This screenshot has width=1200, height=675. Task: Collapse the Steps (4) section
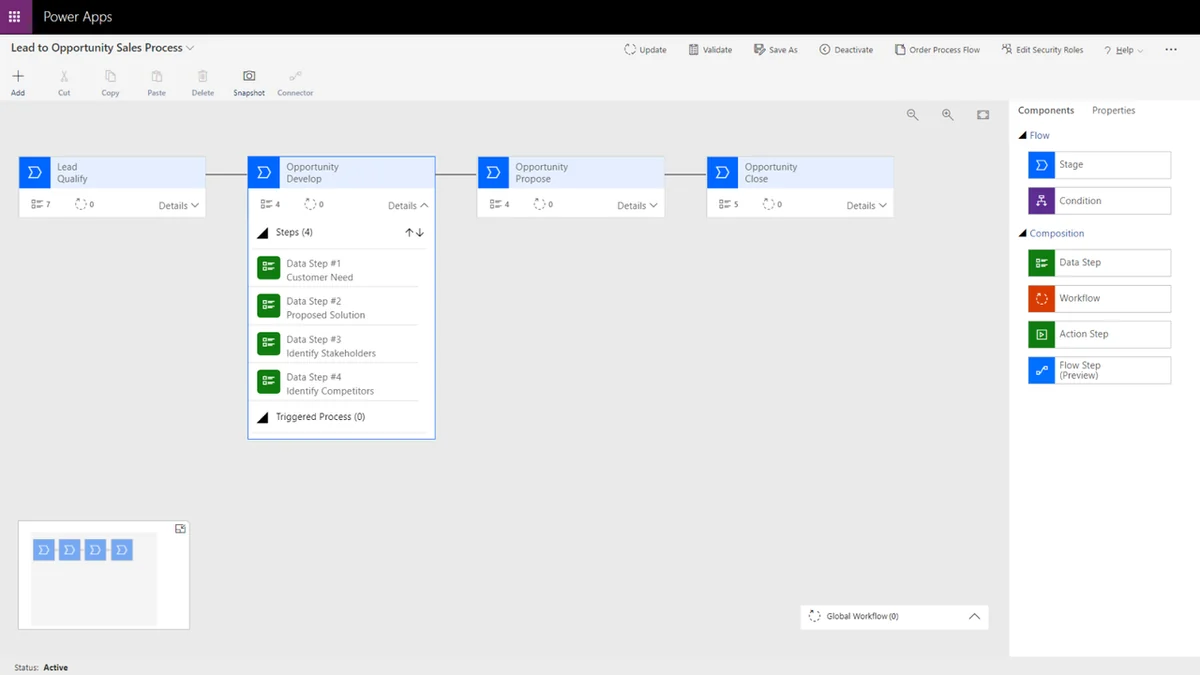[263, 233]
